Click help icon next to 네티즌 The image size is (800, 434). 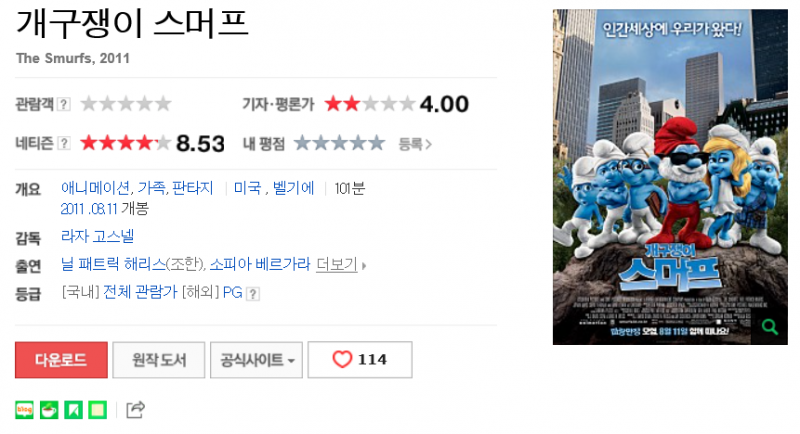click(x=64, y=143)
